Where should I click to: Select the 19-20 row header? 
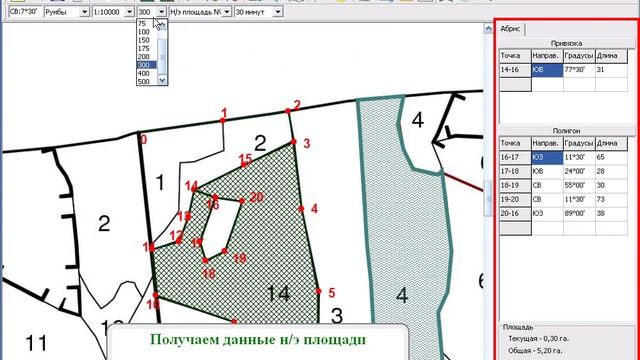point(516,200)
